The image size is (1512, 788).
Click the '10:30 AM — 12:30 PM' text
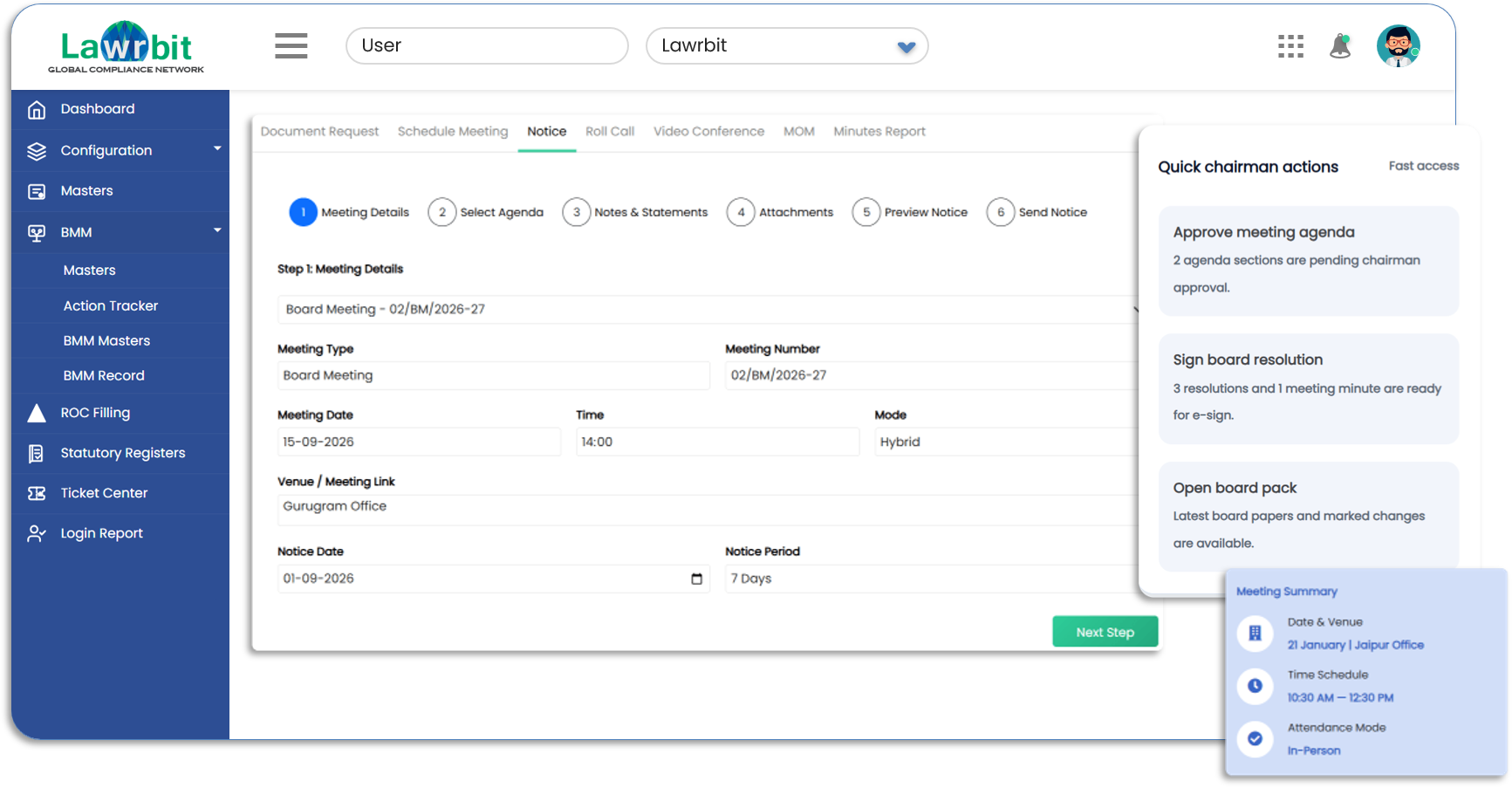tap(1340, 698)
